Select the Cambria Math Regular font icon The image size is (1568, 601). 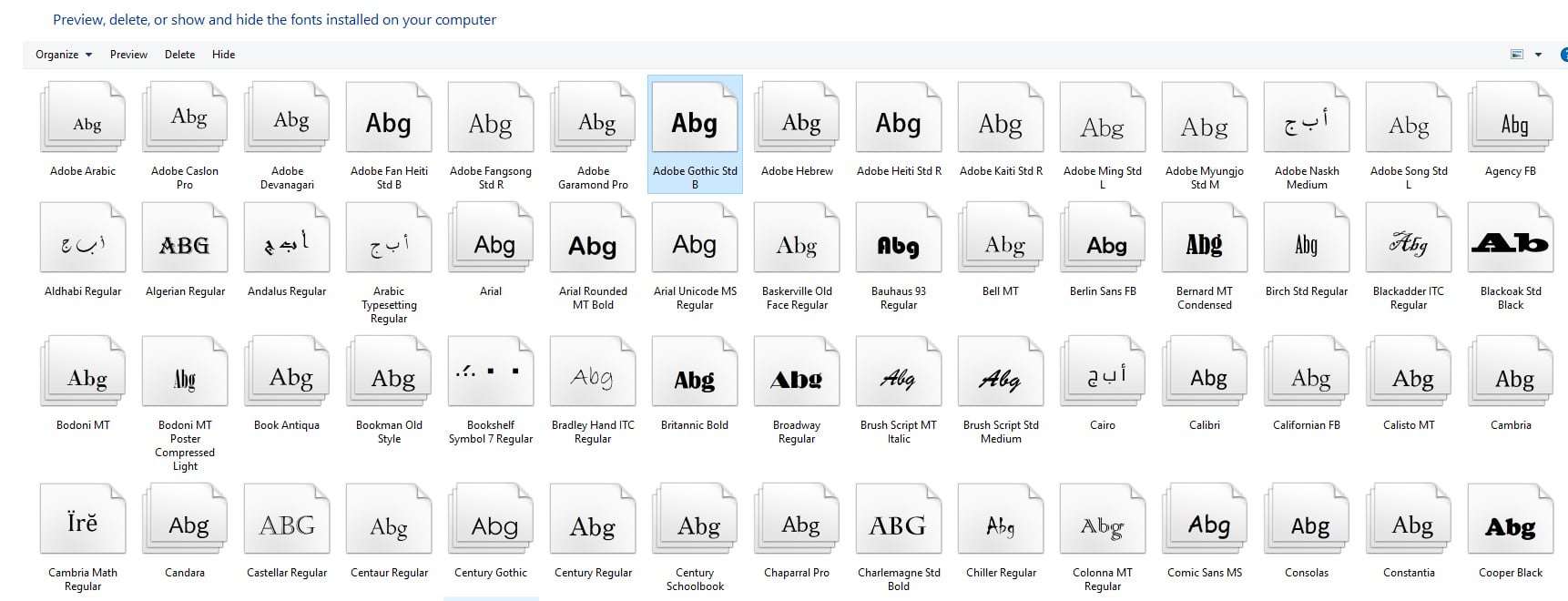click(83, 519)
